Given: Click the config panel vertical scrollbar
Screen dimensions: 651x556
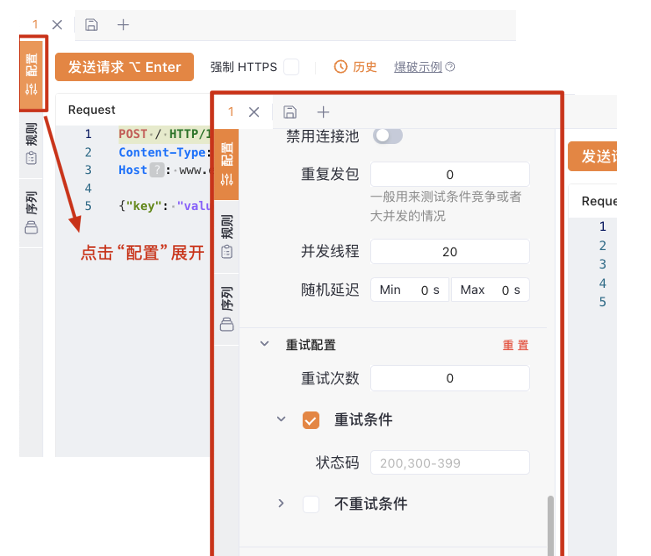Looking at the screenshot, I should pos(551,525).
